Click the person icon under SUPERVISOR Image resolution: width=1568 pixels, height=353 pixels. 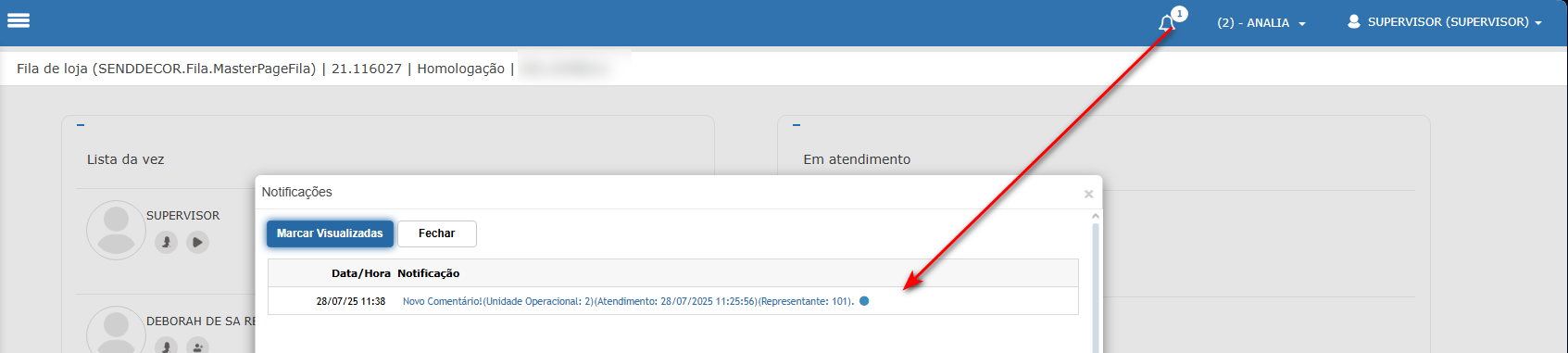[x=166, y=243]
